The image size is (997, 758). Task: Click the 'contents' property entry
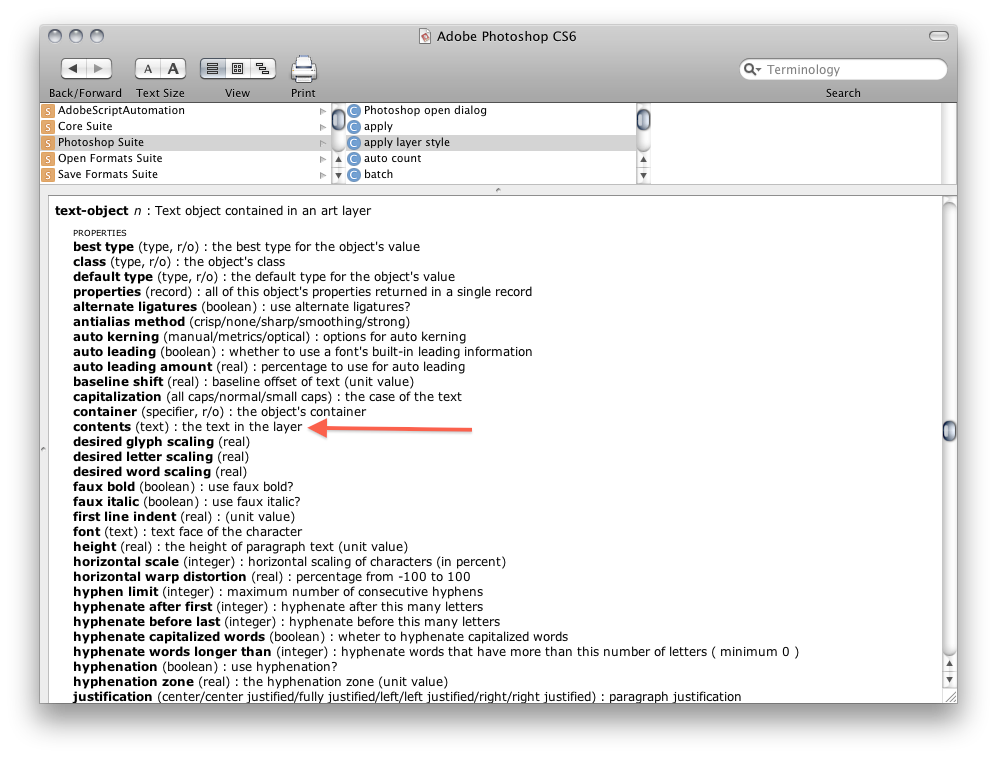[188, 427]
